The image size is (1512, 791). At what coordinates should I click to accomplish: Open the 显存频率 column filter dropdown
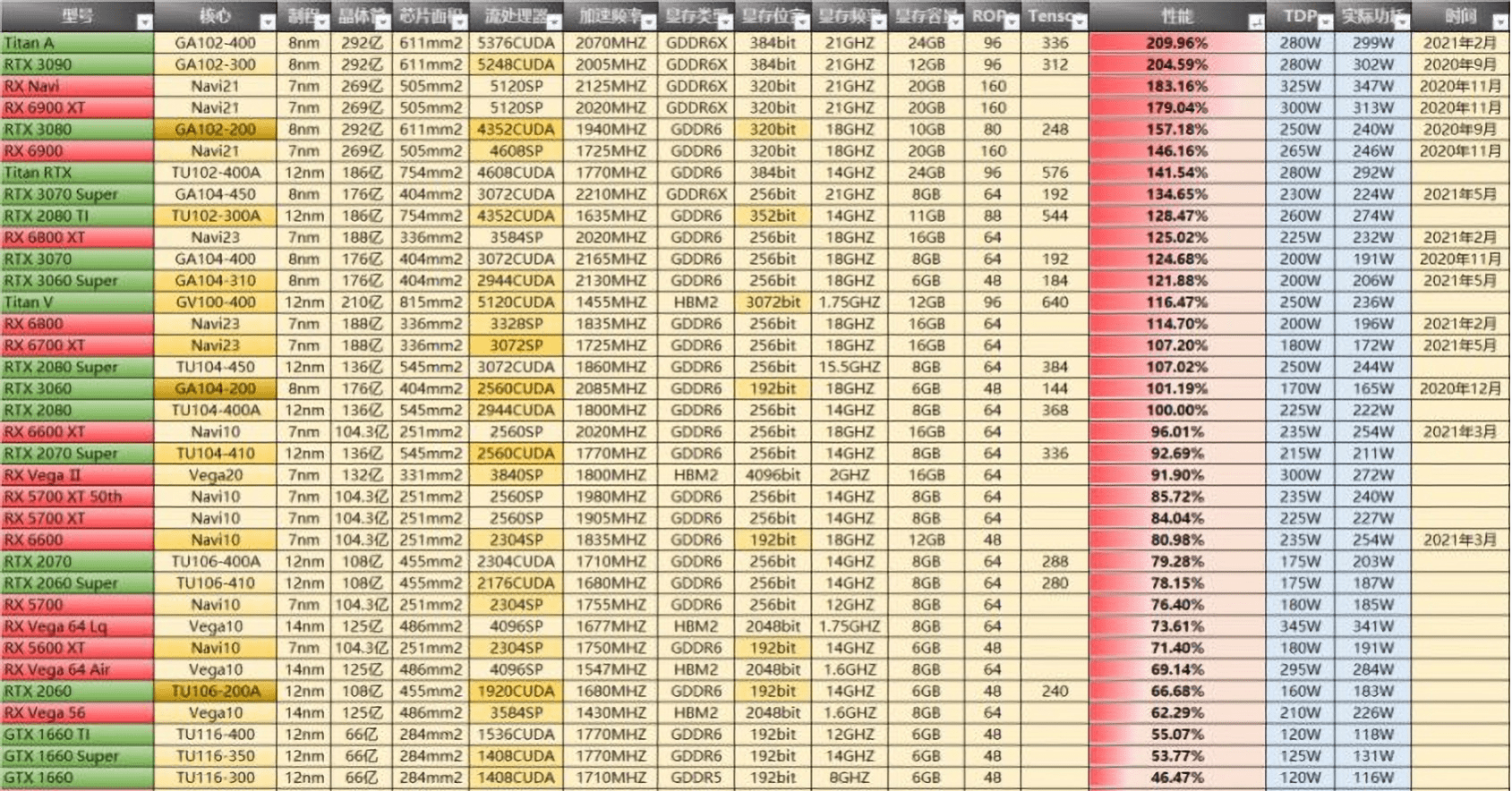(879, 21)
